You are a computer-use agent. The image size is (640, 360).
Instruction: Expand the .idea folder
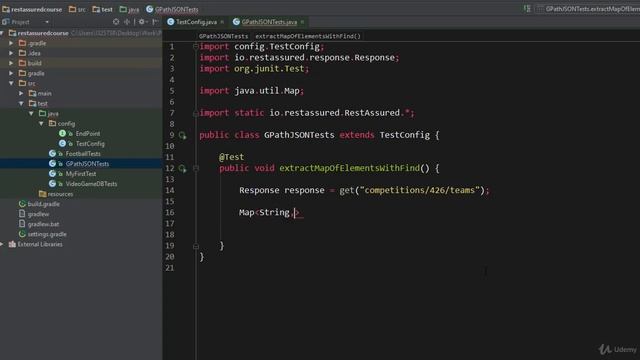11,53
